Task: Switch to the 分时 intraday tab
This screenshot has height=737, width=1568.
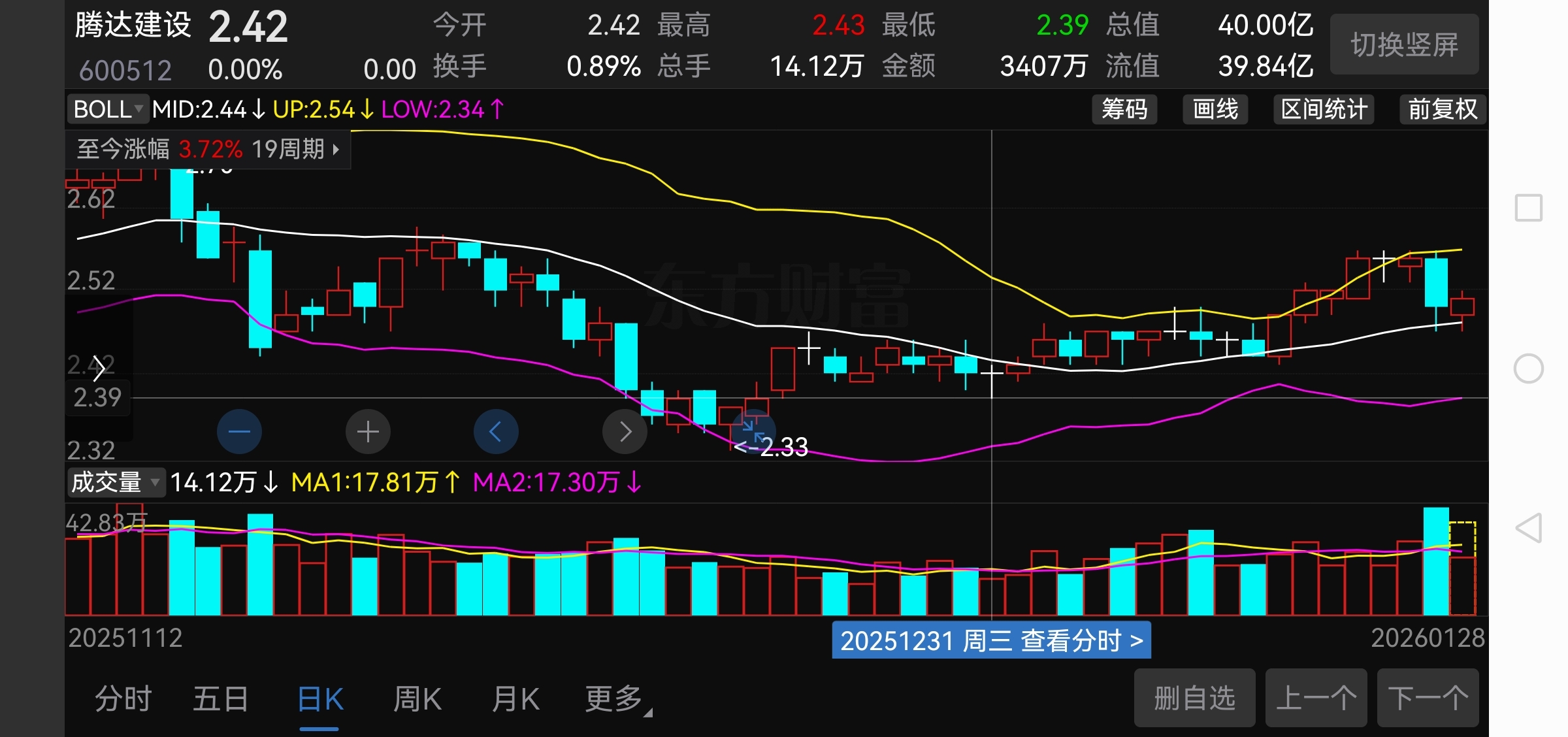Action: coord(123,699)
